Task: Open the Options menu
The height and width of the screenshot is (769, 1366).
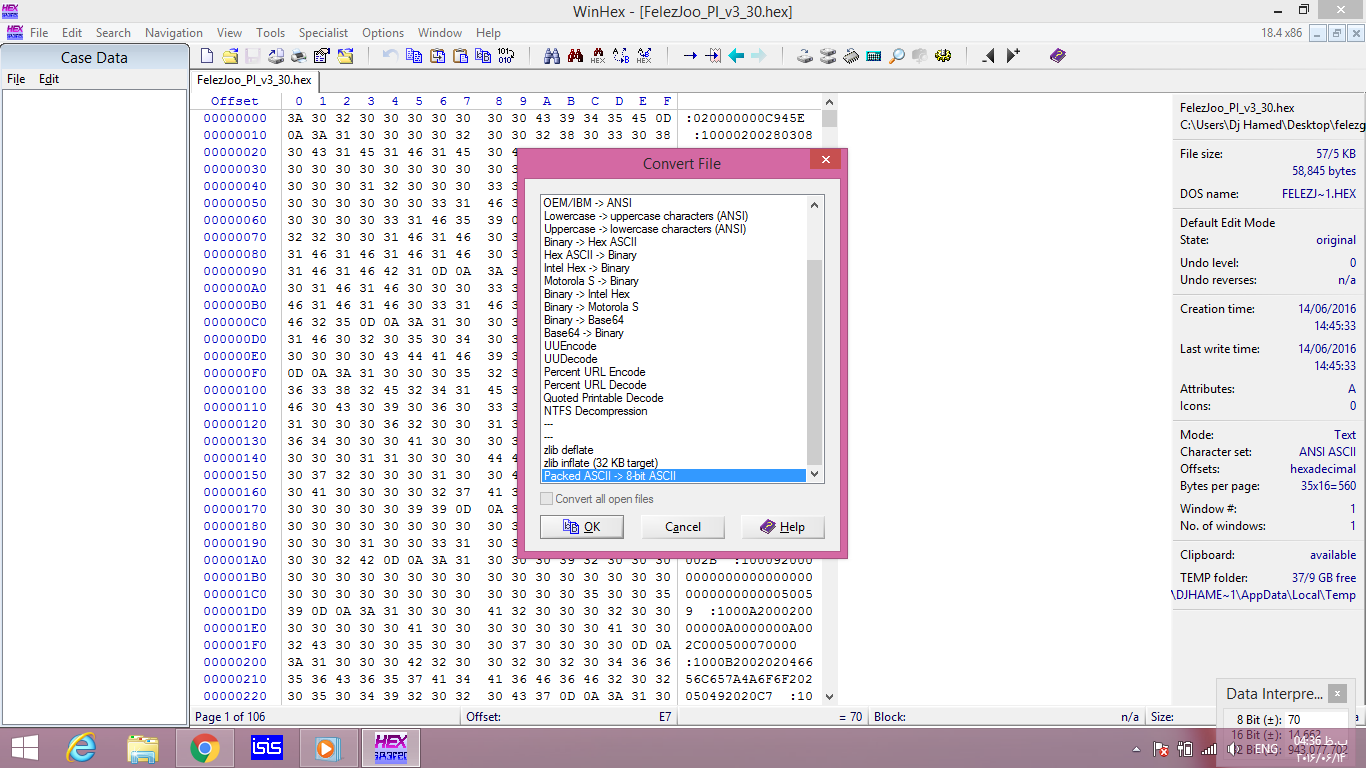Action: 383,33
